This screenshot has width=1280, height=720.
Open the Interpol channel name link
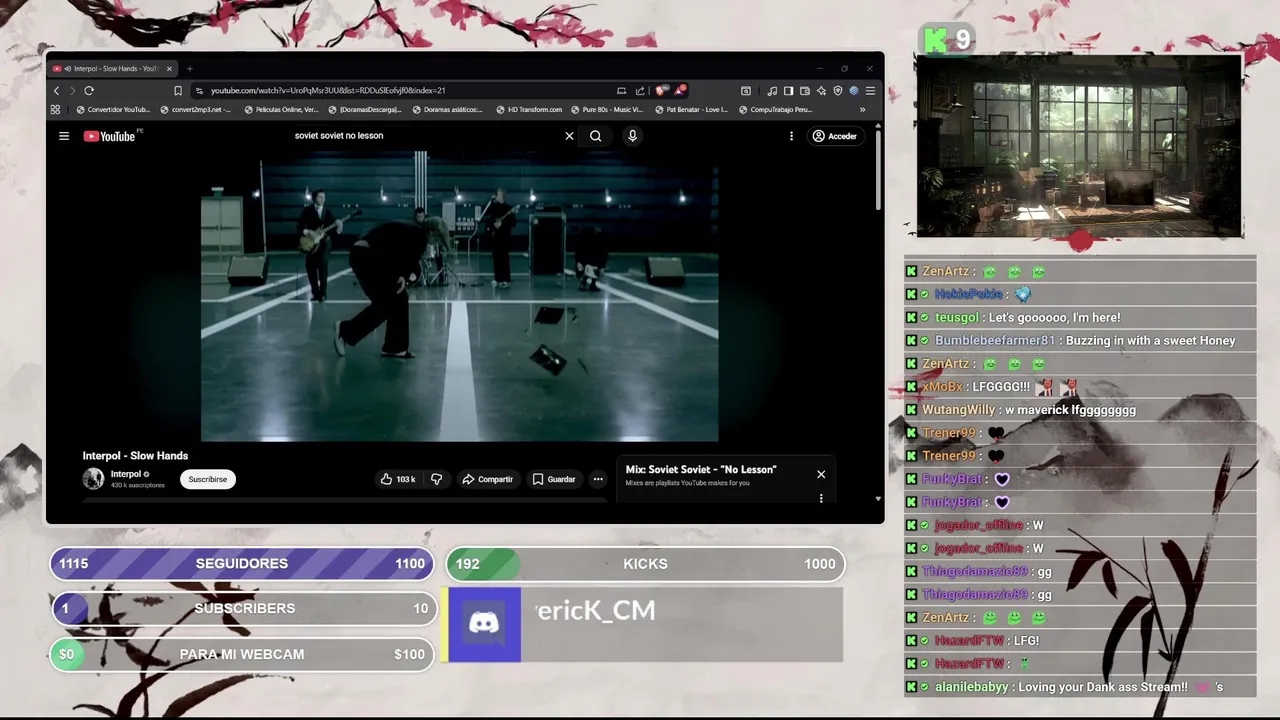tap(126, 474)
